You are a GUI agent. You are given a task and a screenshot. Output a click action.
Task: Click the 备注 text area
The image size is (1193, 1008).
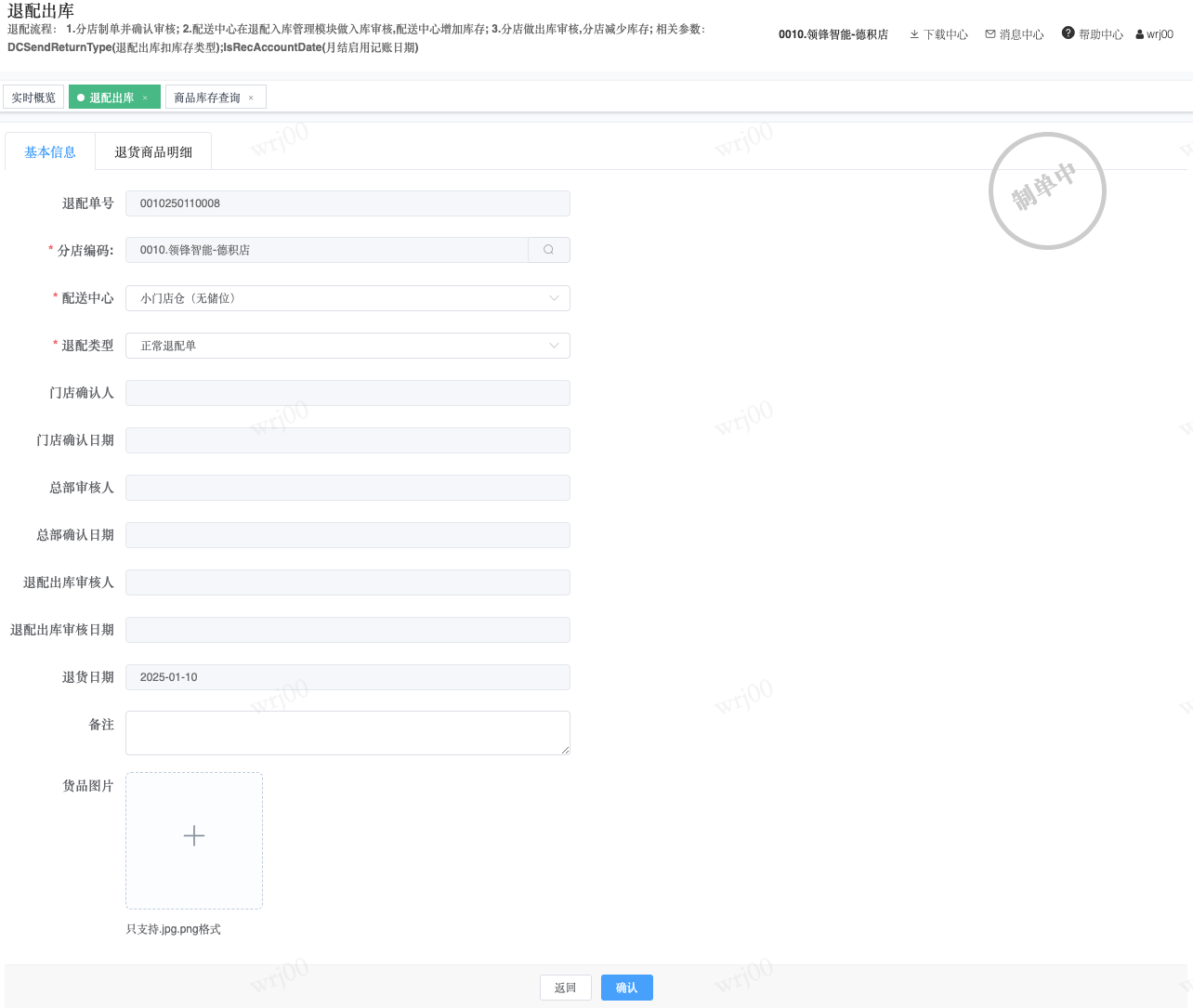(347, 733)
